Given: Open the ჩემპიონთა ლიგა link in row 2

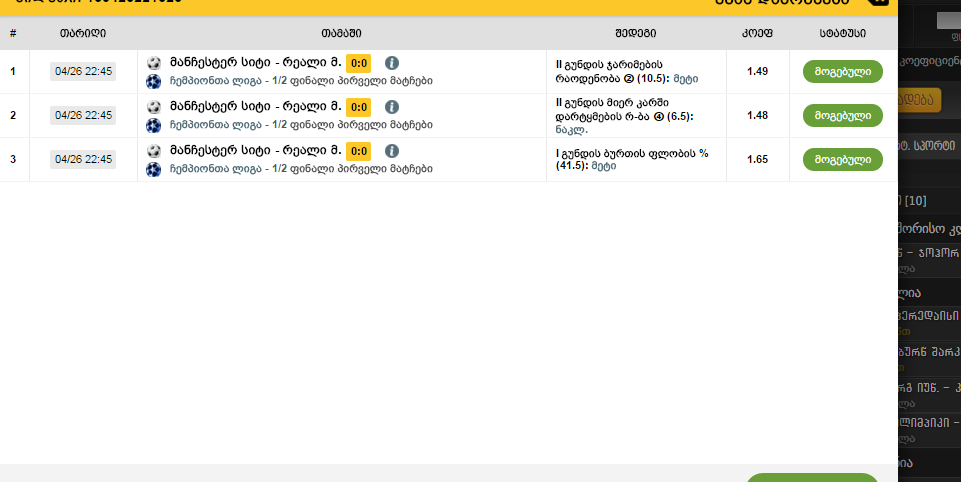Looking at the screenshot, I should [x=216, y=125].
